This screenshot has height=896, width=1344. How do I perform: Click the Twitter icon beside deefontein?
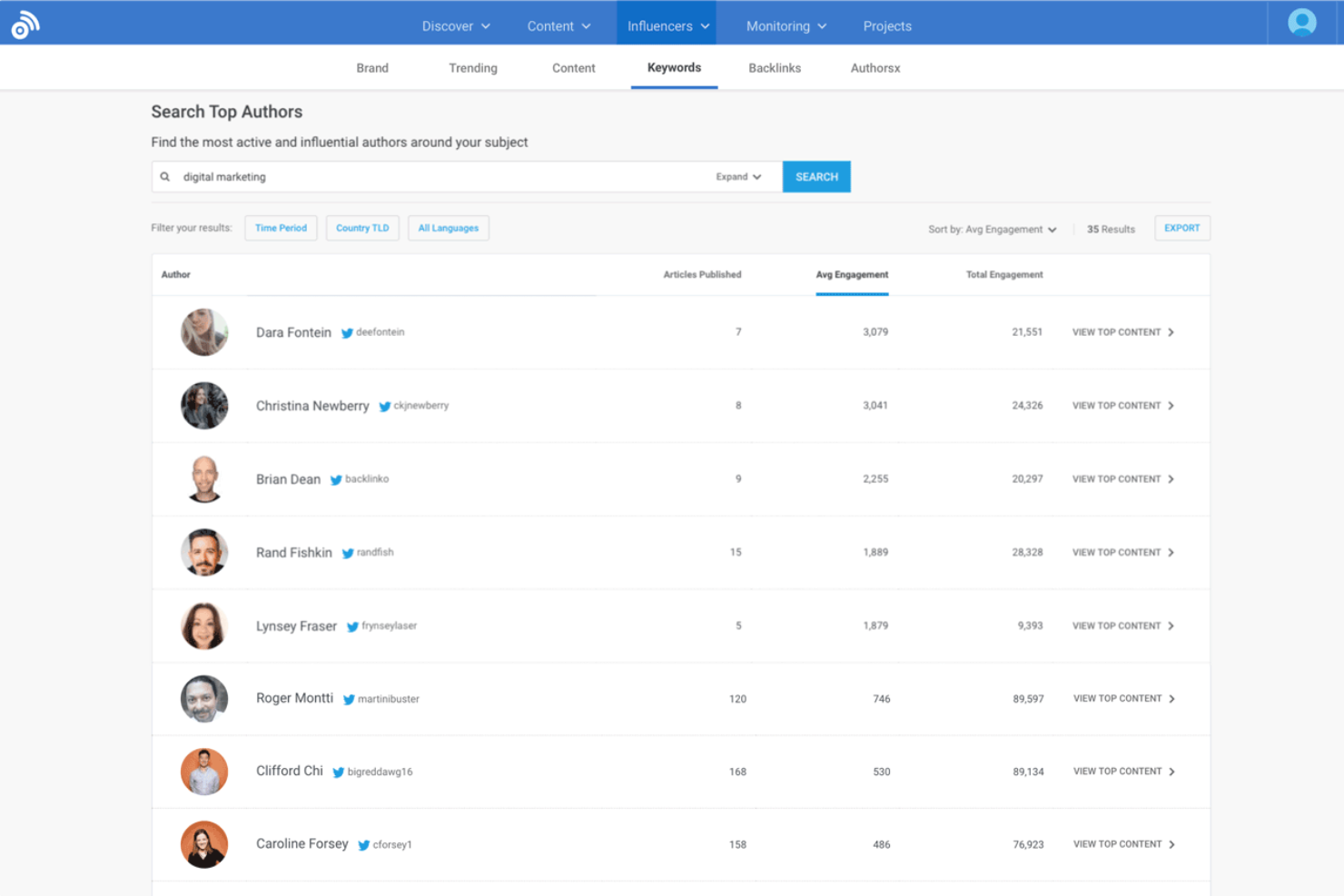coord(348,332)
